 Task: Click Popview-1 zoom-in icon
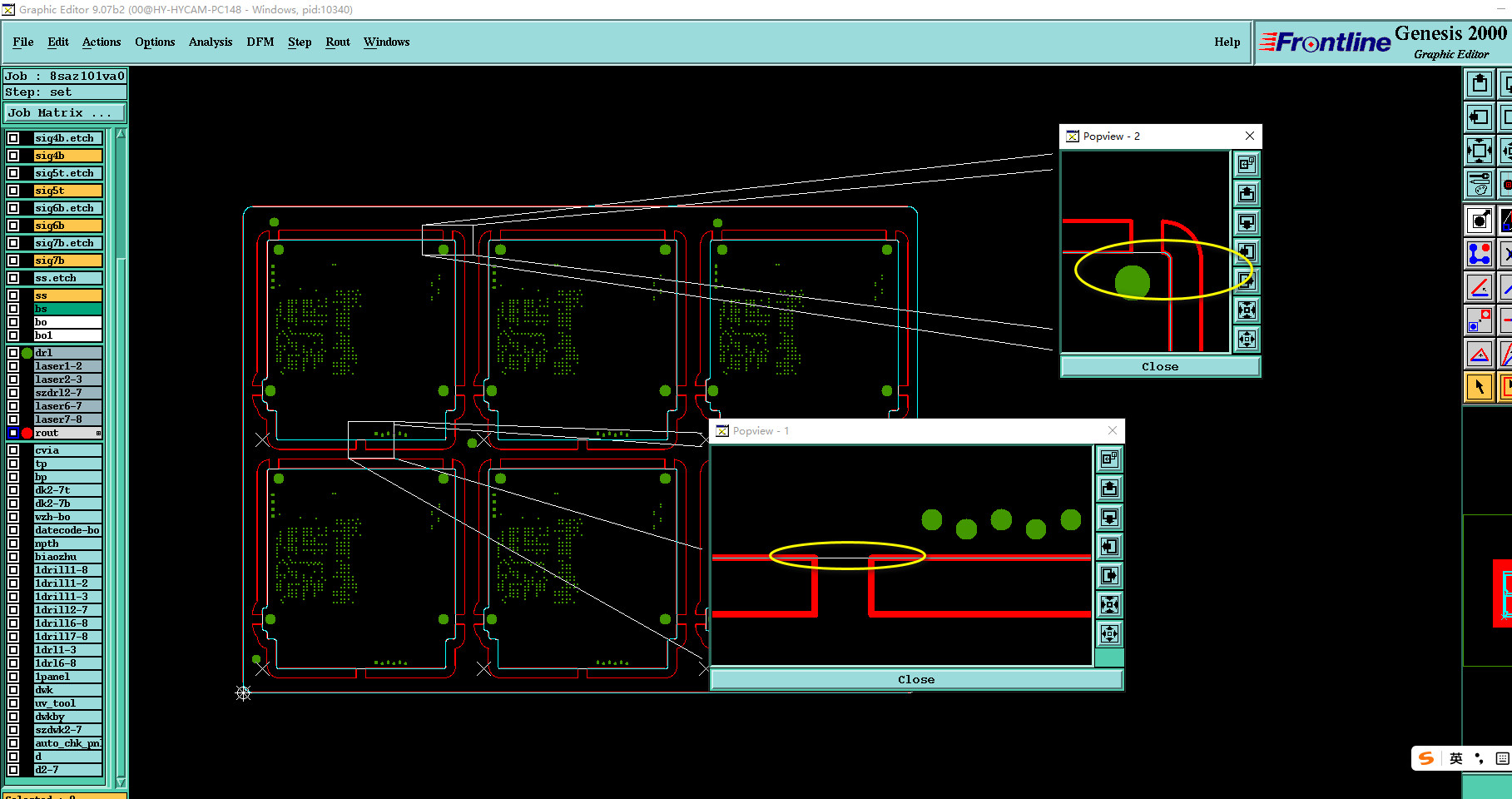point(1109,605)
